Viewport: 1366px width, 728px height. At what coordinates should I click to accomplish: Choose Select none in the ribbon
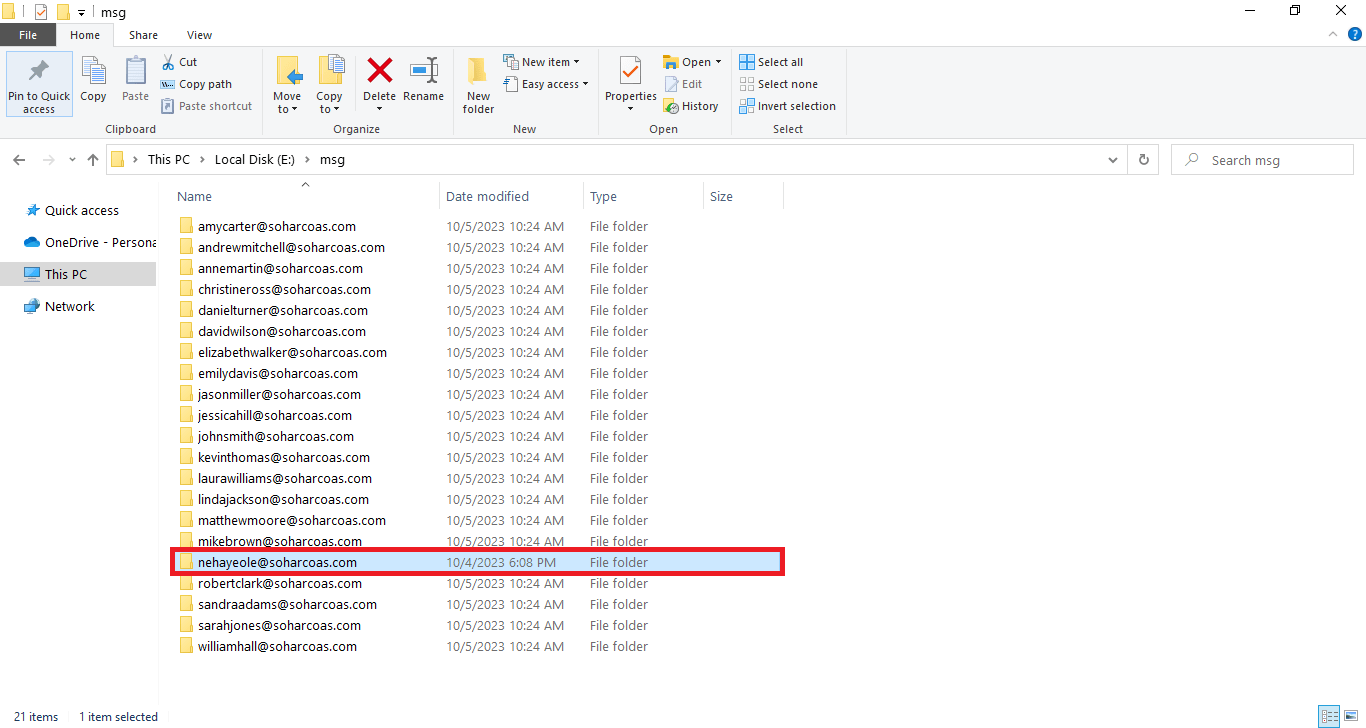[x=778, y=84]
